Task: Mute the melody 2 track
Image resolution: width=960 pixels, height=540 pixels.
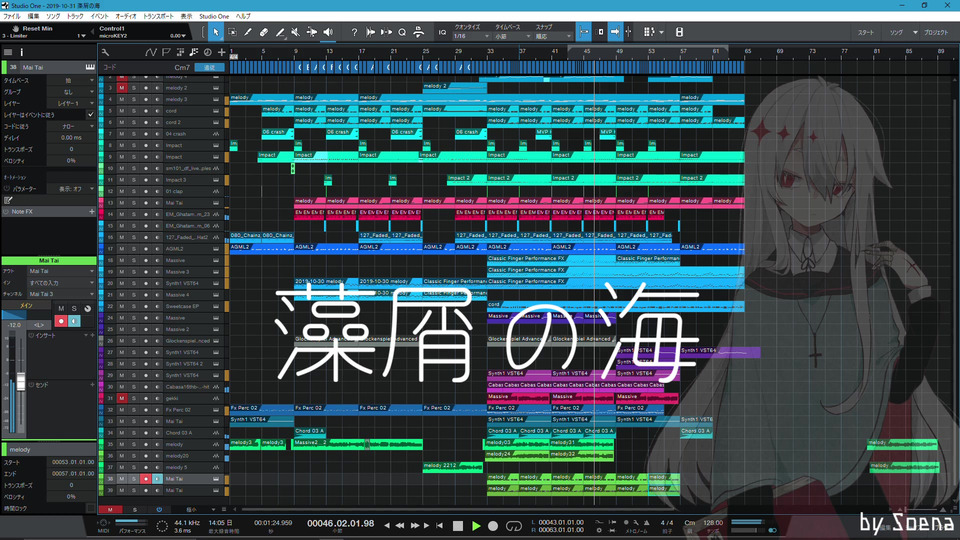Action: (x=122, y=88)
